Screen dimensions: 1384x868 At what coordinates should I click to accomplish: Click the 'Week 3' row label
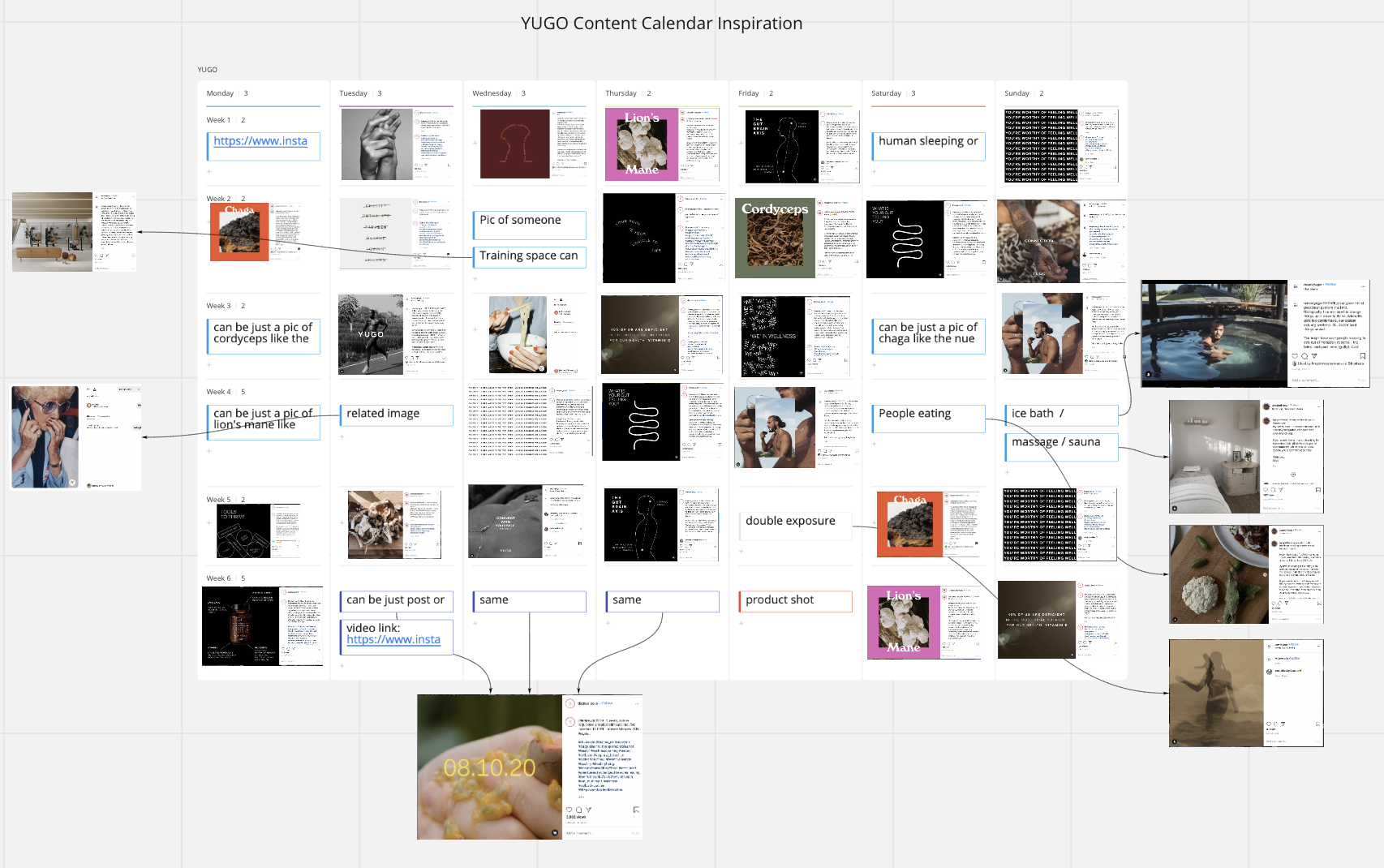point(218,306)
